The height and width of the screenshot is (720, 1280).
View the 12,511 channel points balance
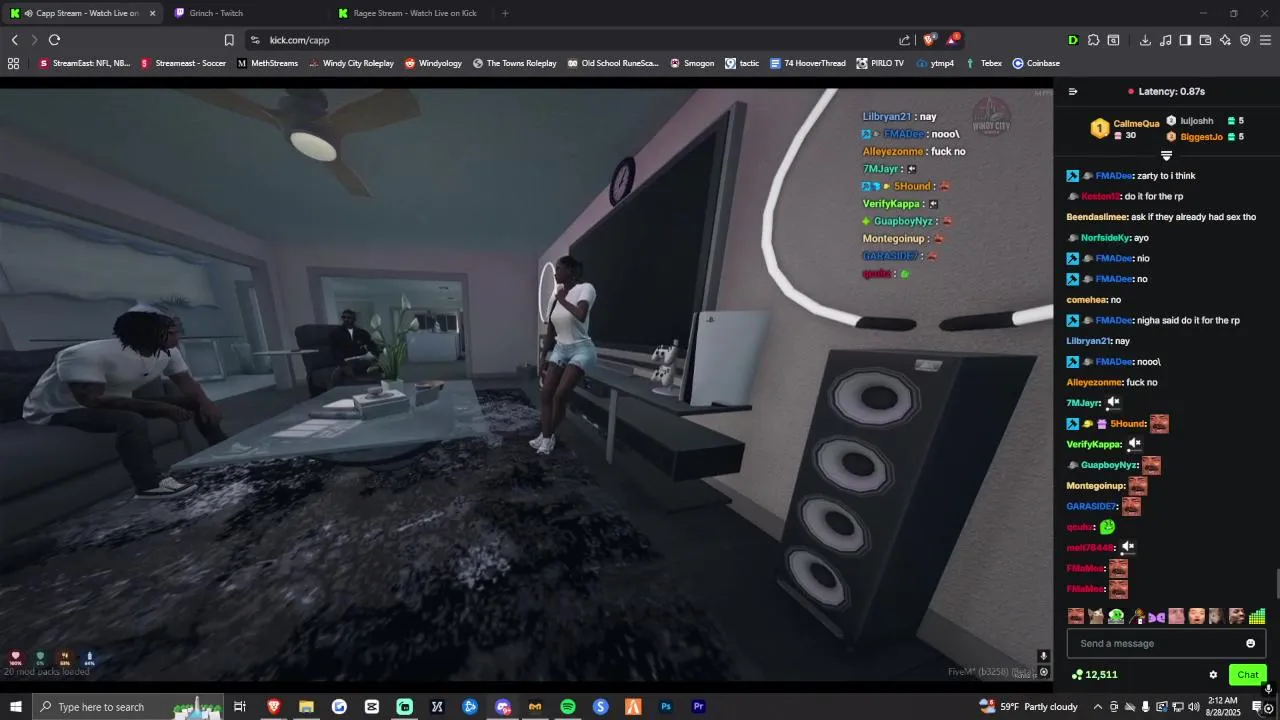[1094, 675]
